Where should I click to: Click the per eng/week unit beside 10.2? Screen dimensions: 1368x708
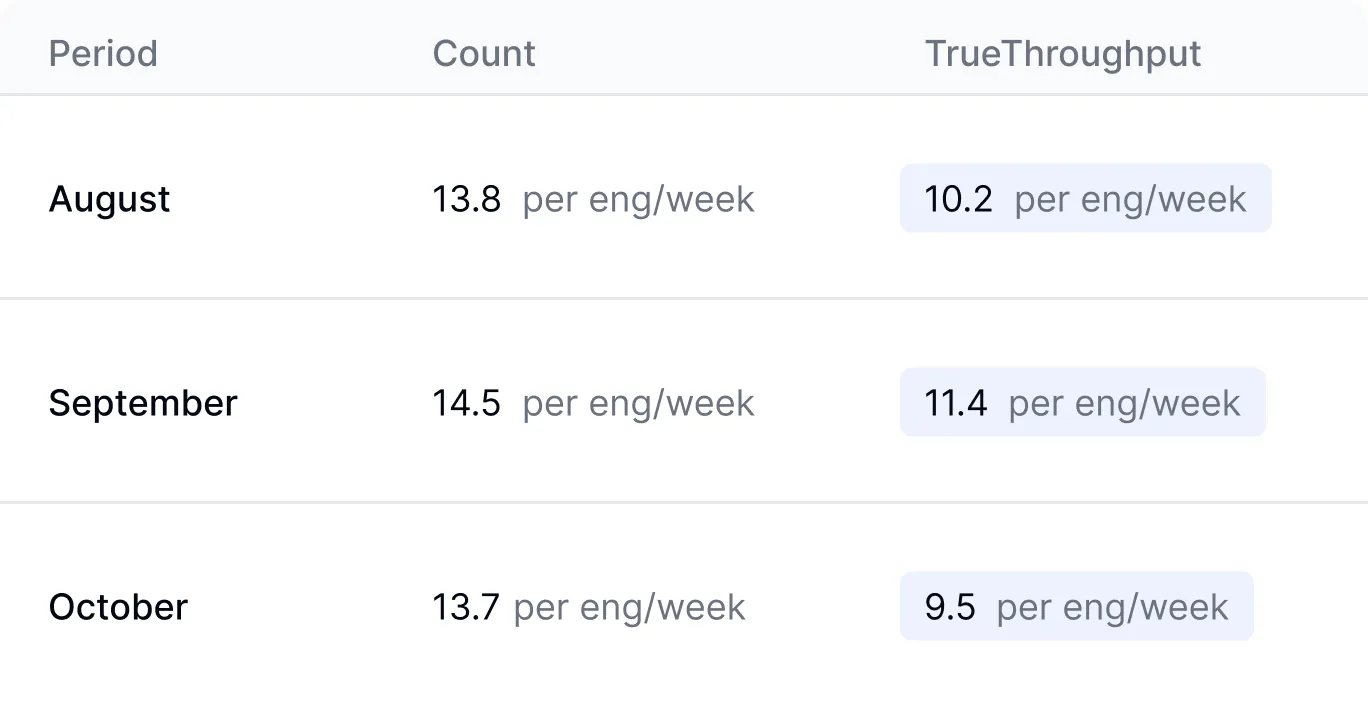[x=1130, y=199]
